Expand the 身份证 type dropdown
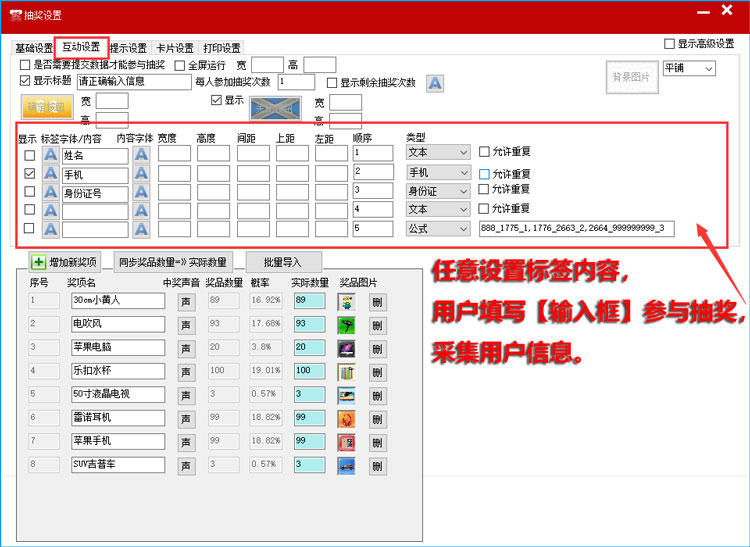The image size is (750, 547). pyautogui.click(x=437, y=191)
